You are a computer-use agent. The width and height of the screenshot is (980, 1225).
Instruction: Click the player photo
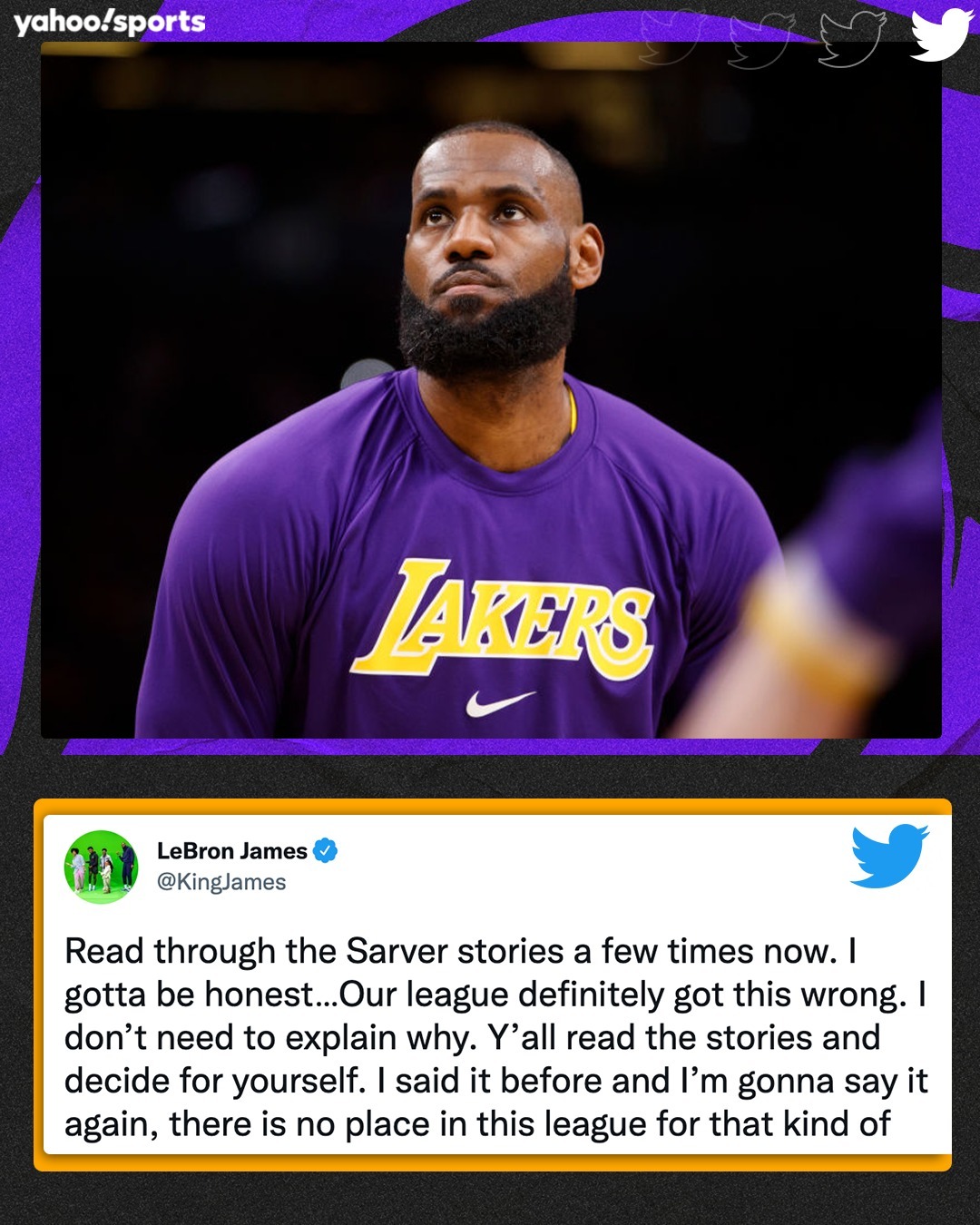[x=491, y=390]
